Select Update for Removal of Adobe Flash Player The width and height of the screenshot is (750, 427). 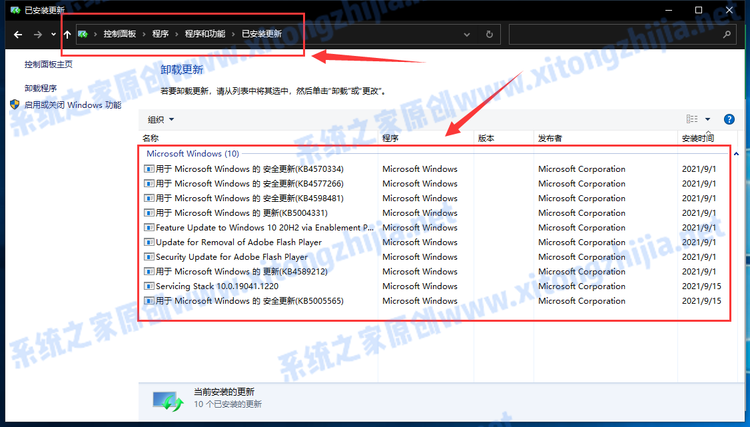pyautogui.click(x=239, y=242)
